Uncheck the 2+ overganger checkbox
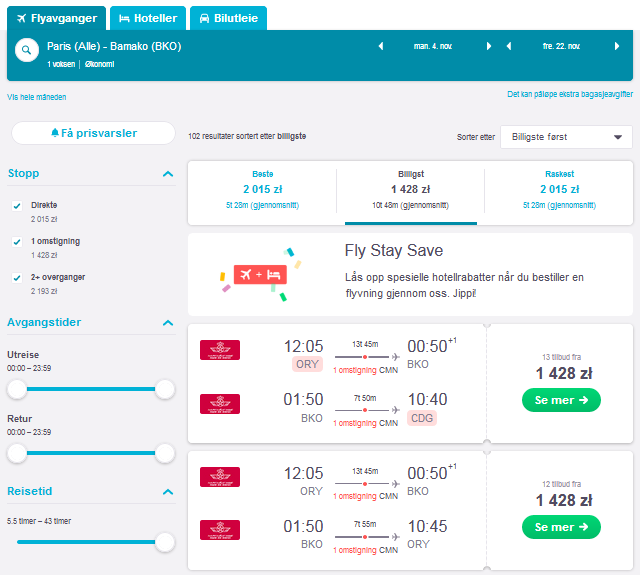The width and height of the screenshot is (640, 575). point(17,278)
